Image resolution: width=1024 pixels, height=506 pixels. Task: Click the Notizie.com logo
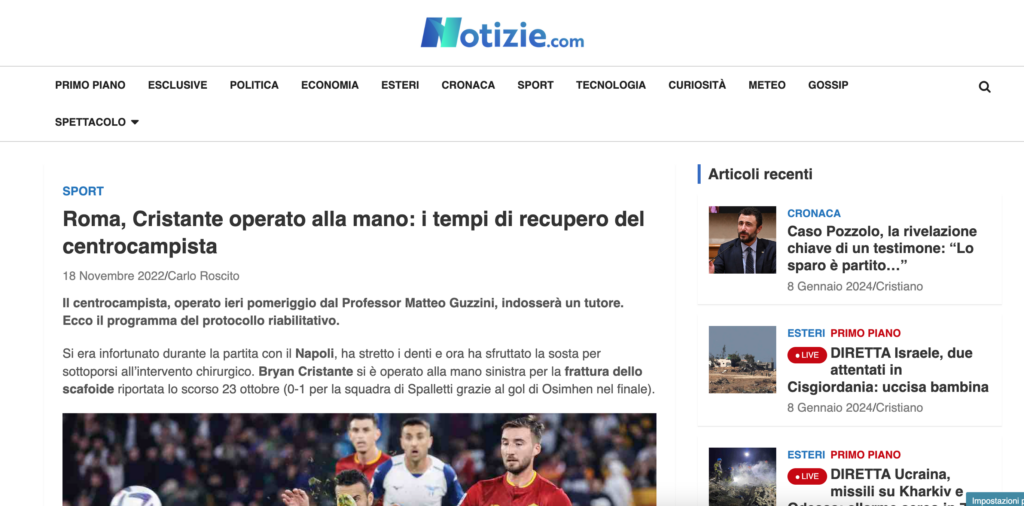pyautogui.click(x=502, y=33)
